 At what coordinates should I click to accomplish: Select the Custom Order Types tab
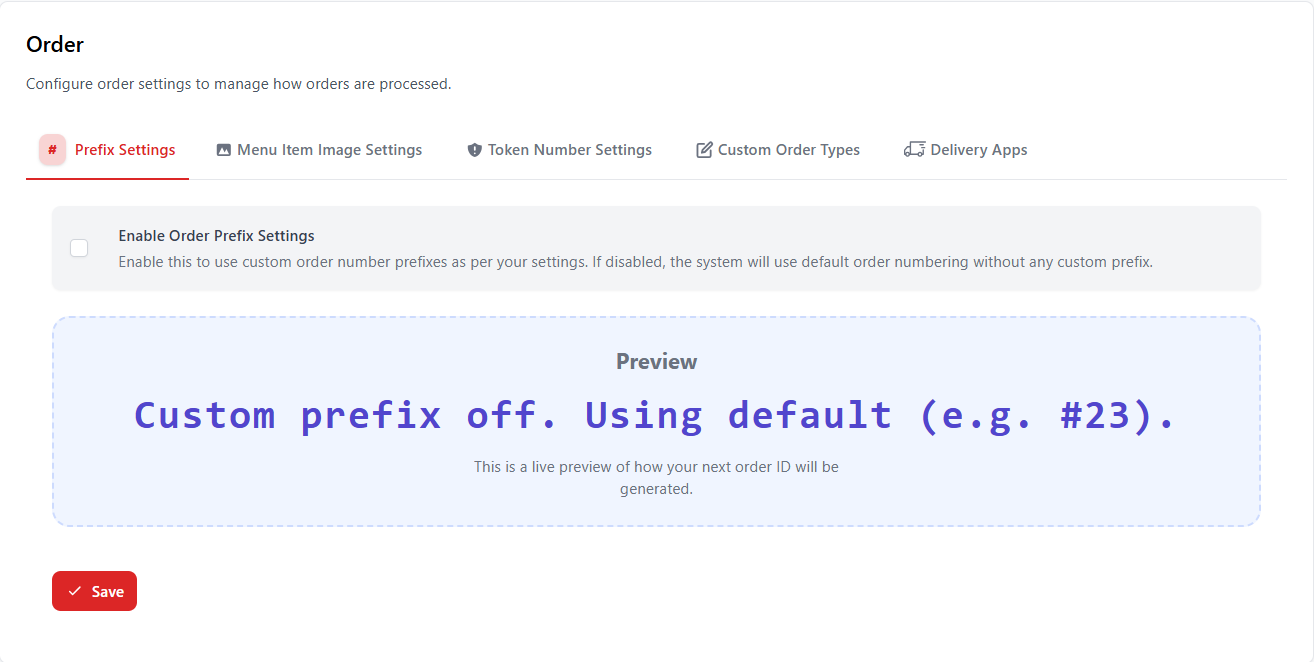(788, 150)
